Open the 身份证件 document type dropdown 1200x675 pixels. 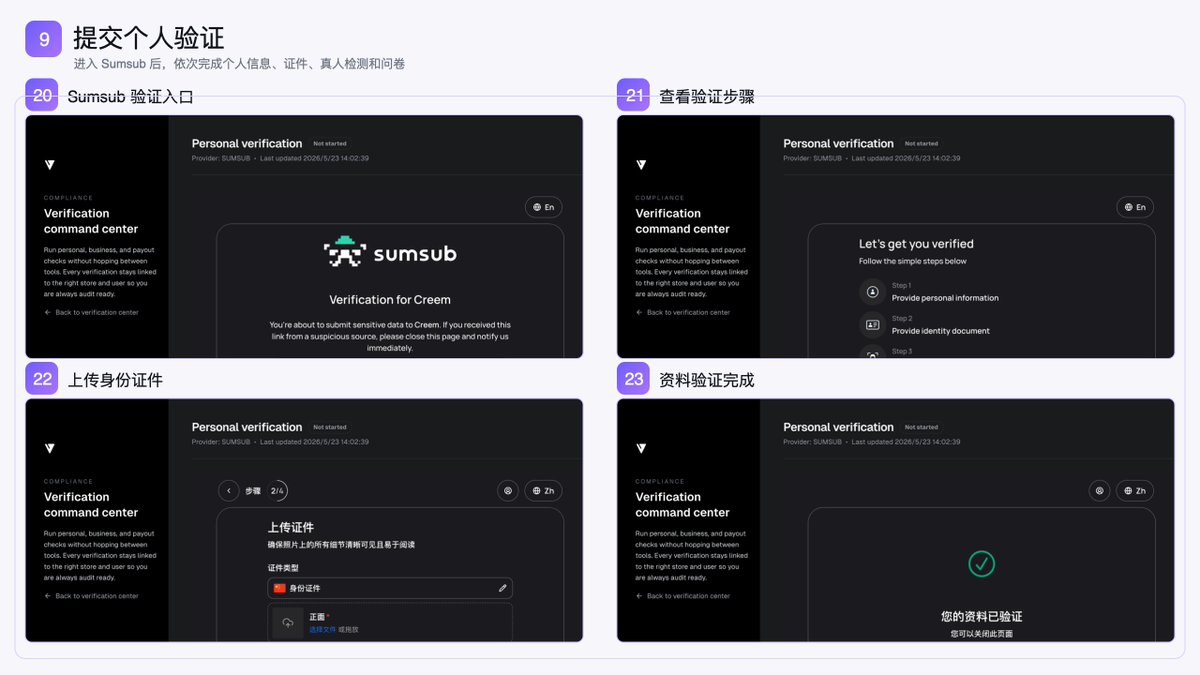click(390, 588)
